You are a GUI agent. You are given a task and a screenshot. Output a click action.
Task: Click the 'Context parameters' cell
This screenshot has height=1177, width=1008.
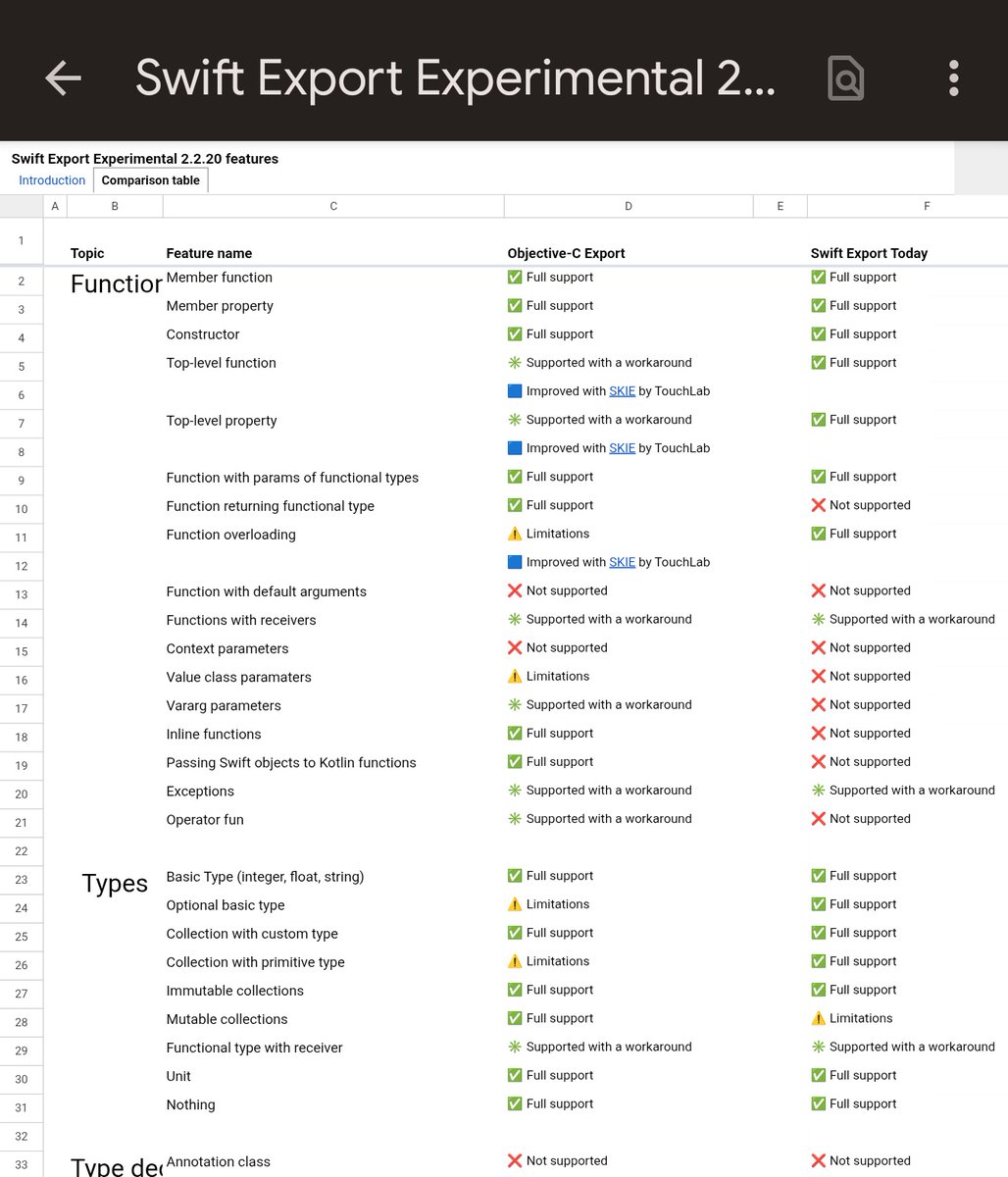coord(227,648)
